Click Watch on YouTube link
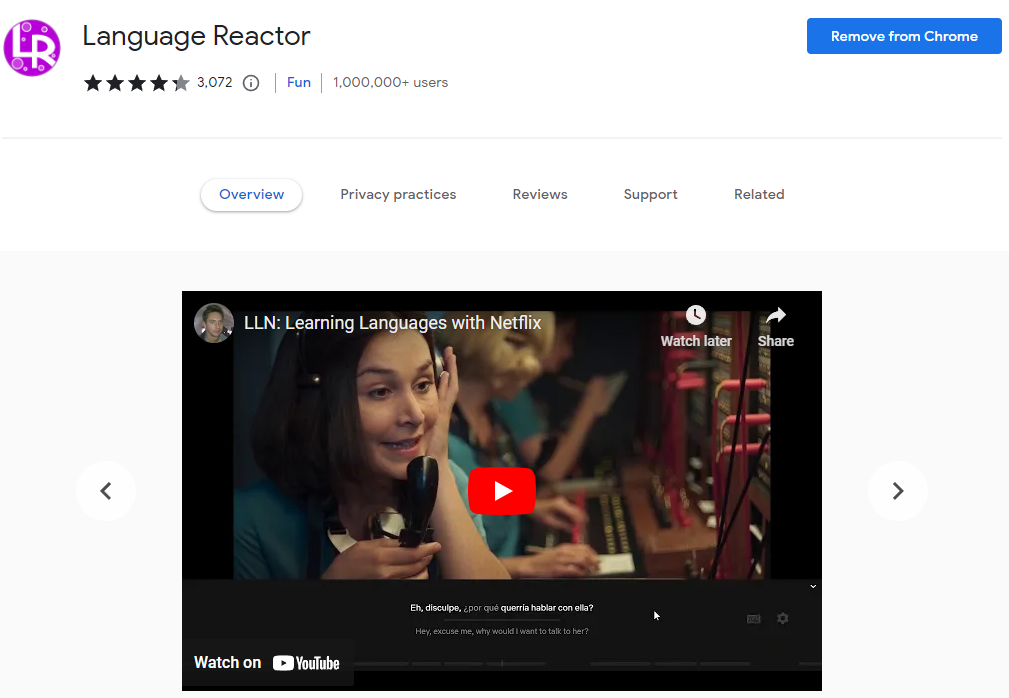Viewport: 1009px width, 698px height. 267,663
